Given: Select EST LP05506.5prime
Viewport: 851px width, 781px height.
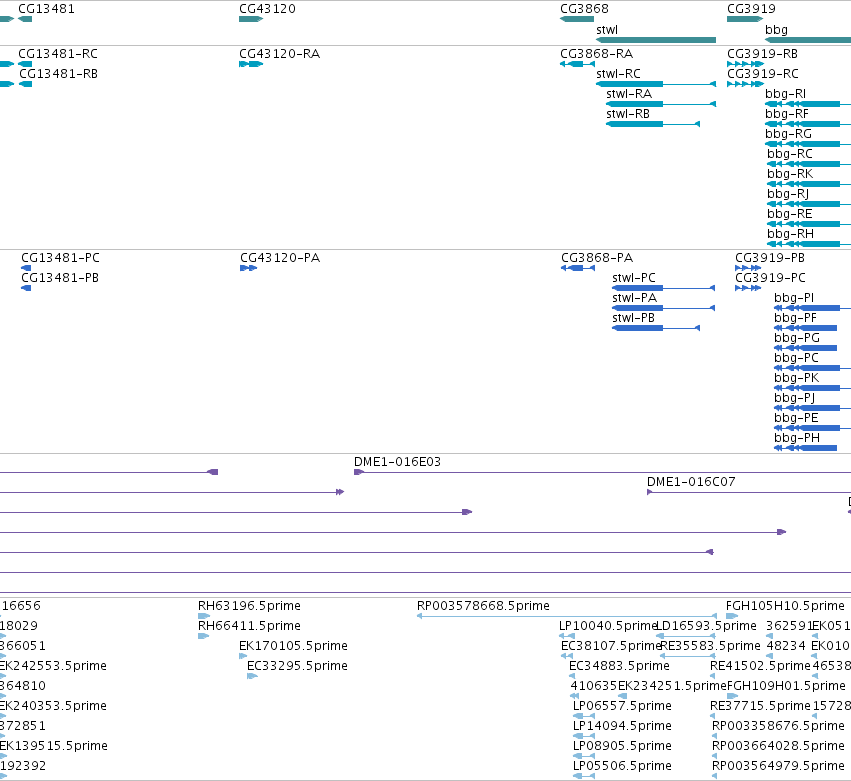Looking at the screenshot, I should click(x=584, y=777).
